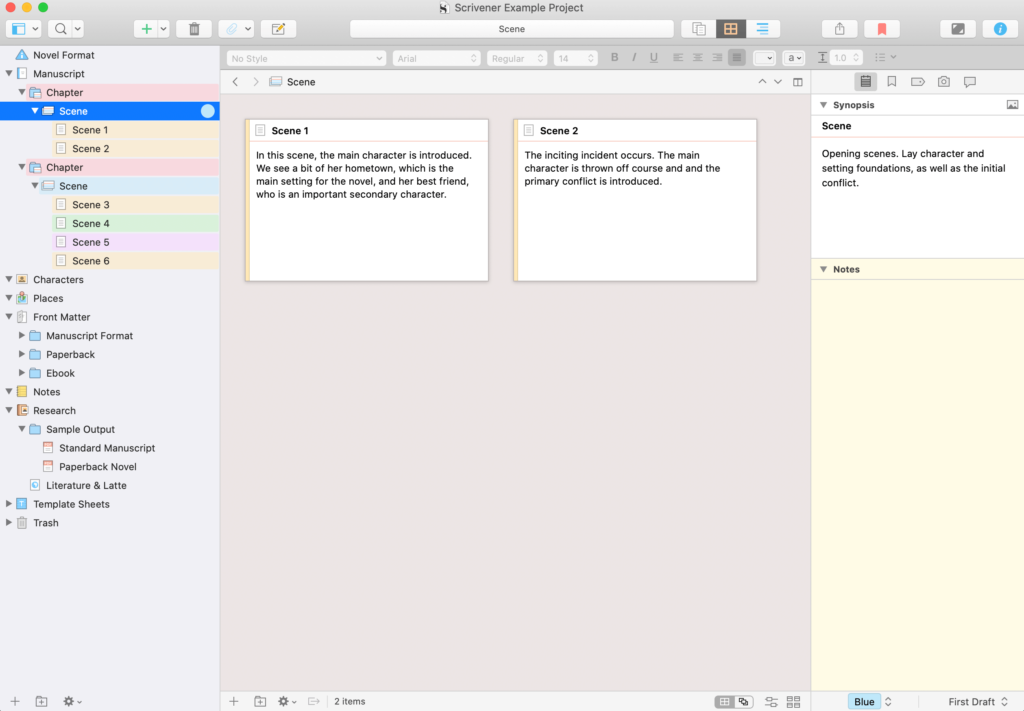Screen dimensions: 1024x711
Task: Toggle freeform corkboard mode
Action: (744, 702)
